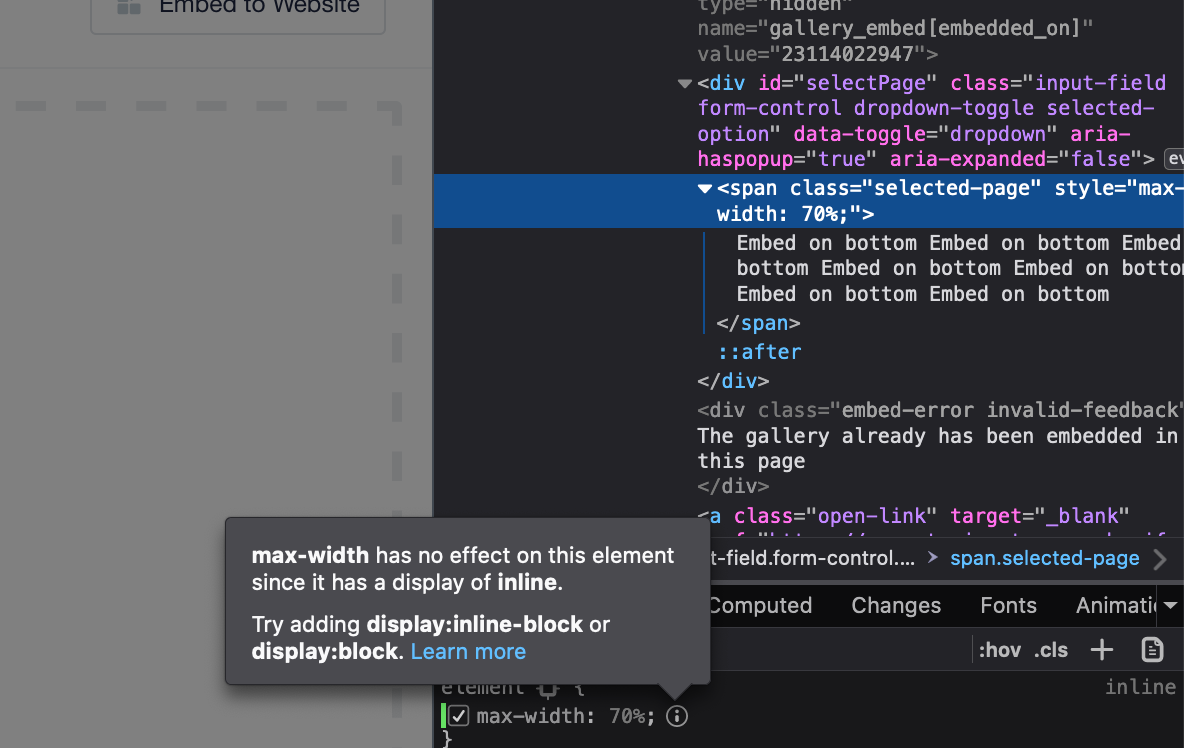
Task: Click the Embed to Website button
Action: tap(238, 8)
